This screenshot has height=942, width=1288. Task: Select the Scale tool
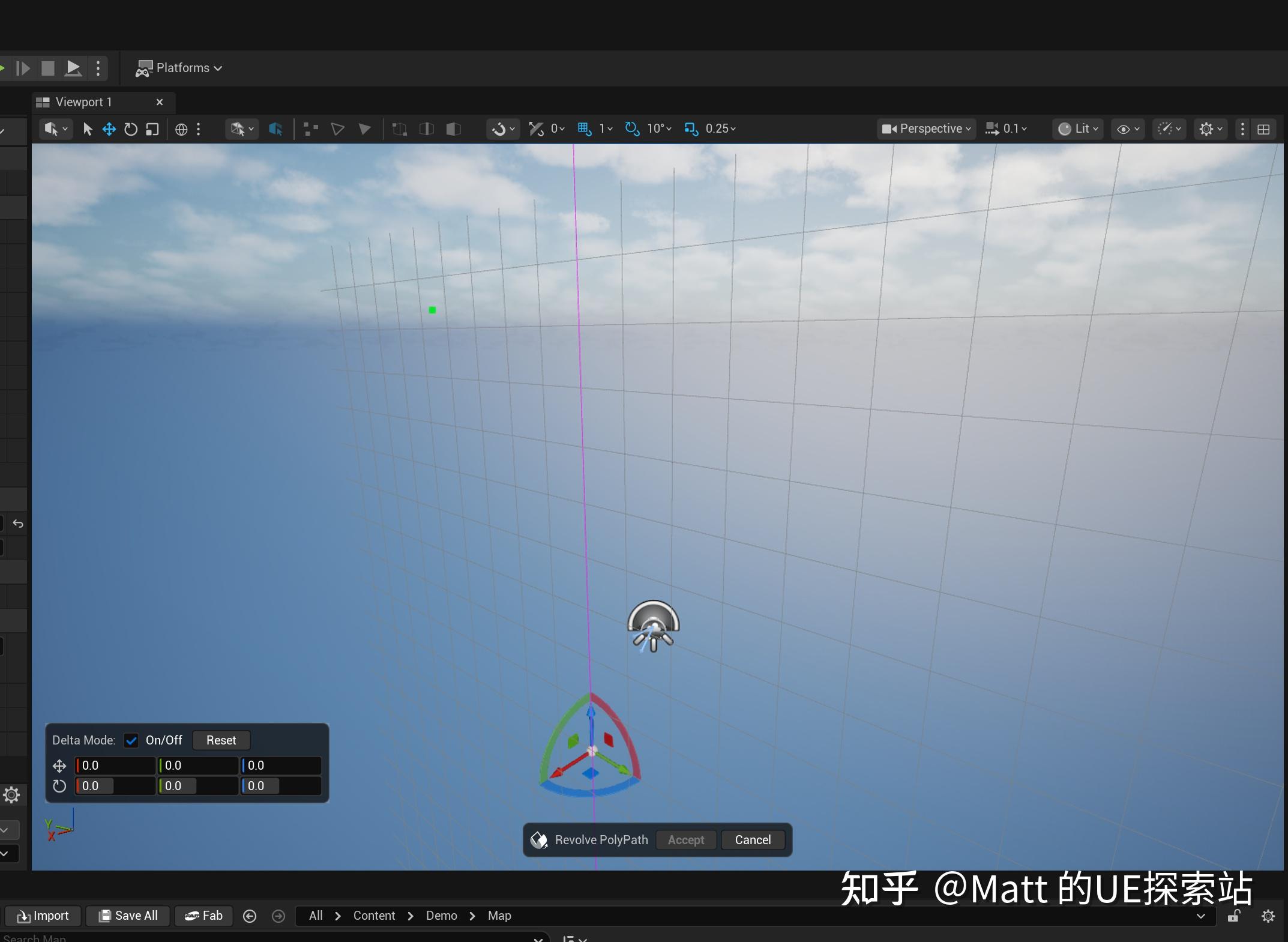point(152,129)
